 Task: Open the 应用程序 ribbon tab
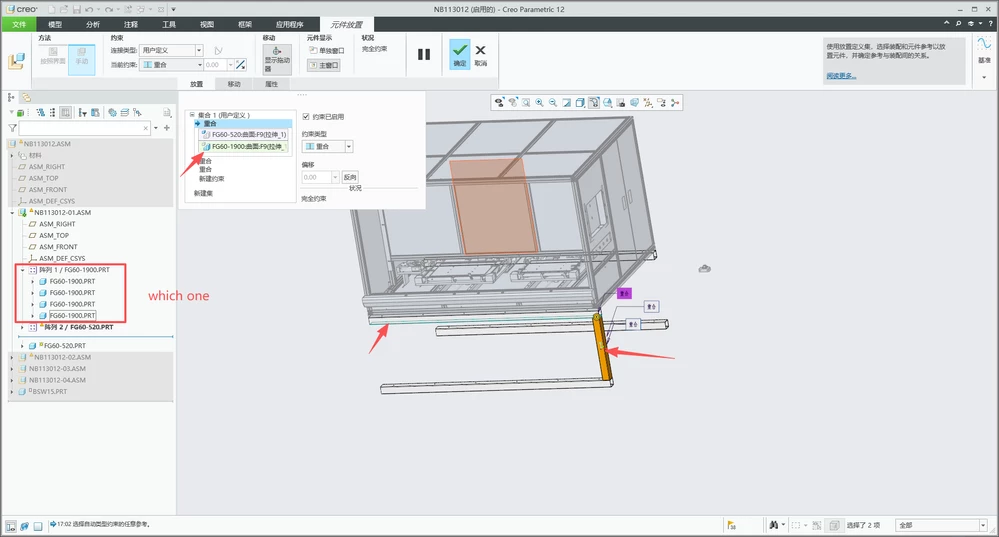pos(290,24)
